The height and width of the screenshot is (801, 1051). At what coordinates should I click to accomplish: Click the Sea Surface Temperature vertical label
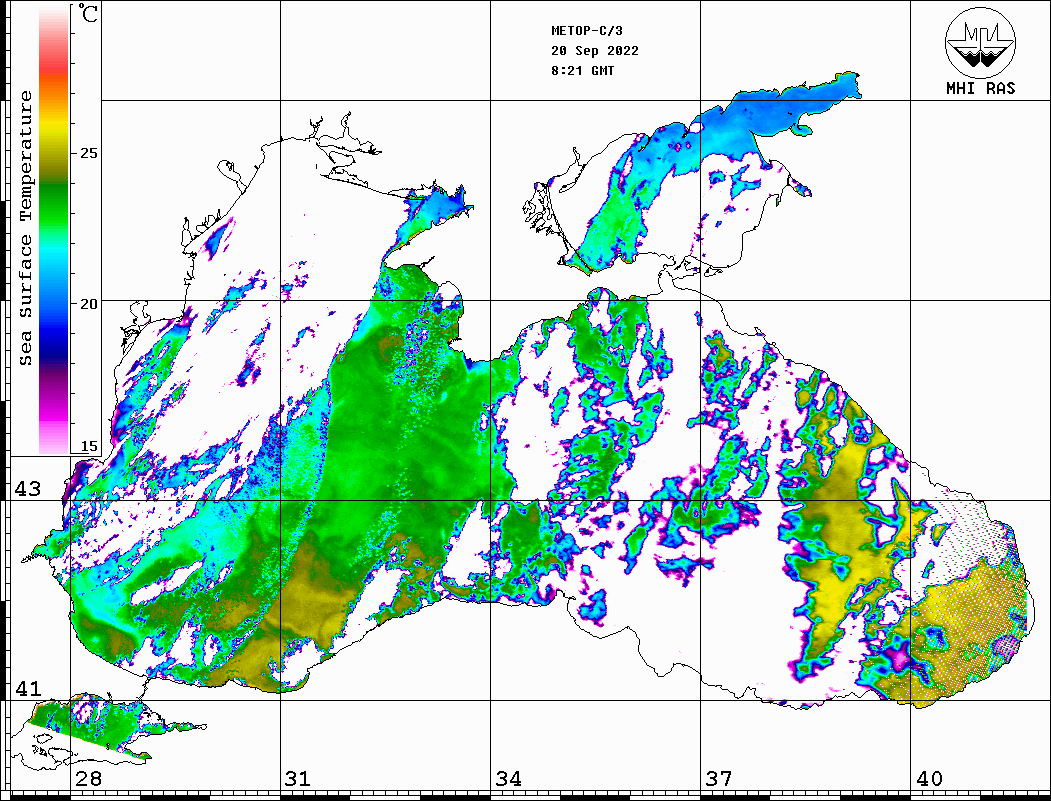(25, 229)
